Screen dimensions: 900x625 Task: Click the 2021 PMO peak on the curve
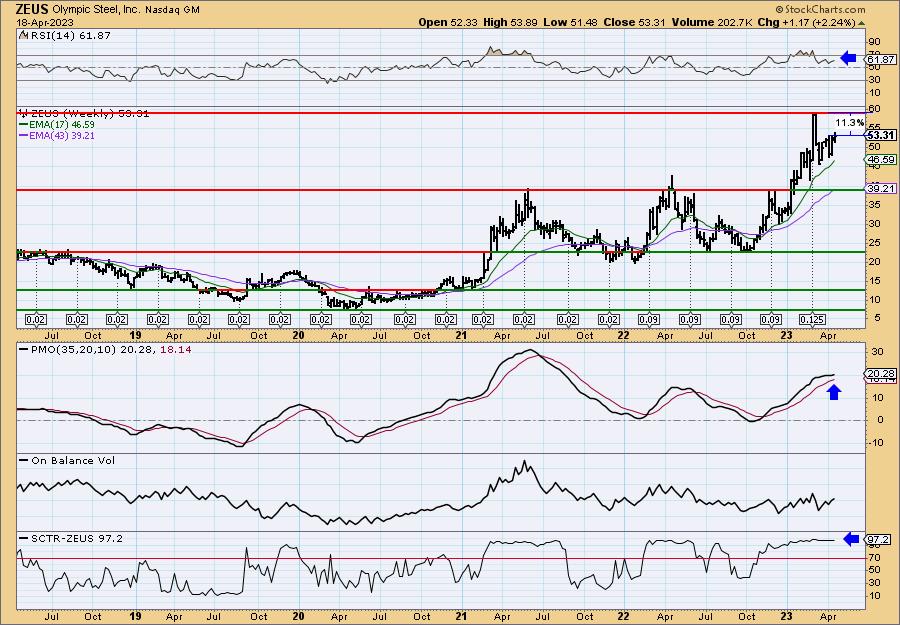coord(530,350)
